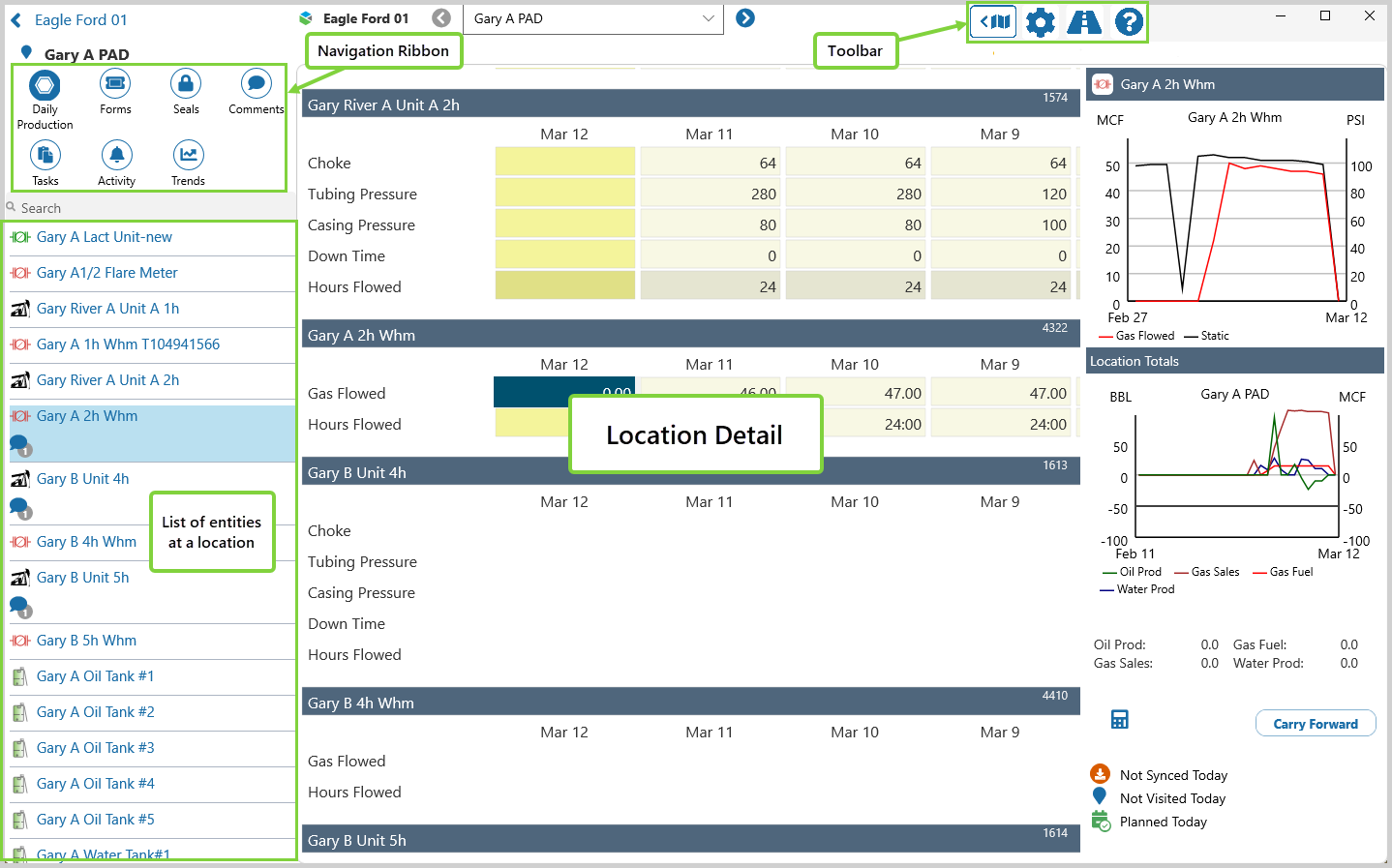Viewport: 1392px width, 868px height.
Task: Open the Trends chart icon
Action: tap(188, 156)
